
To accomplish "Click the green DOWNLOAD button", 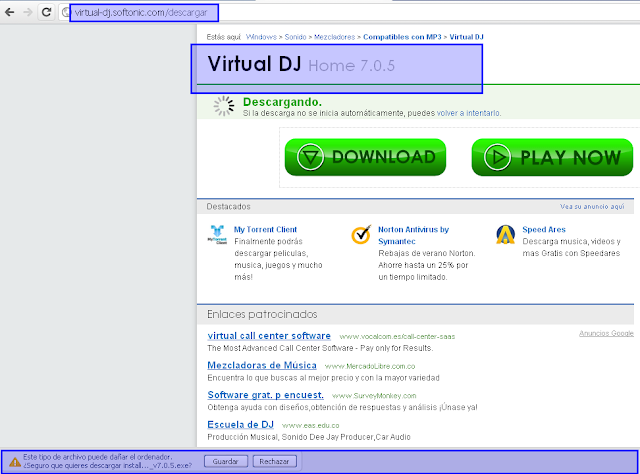I will 365,157.
